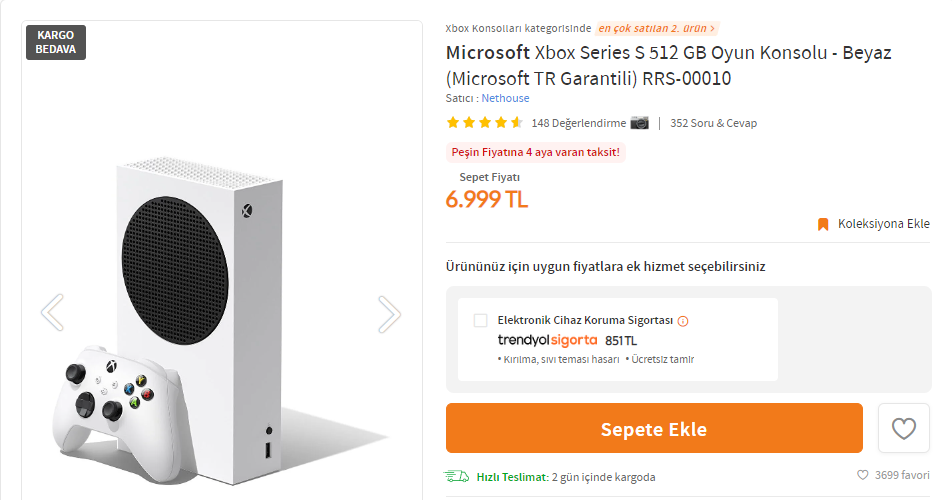Click the star rating icons
Screen dimensions: 952x500
tap(484, 123)
